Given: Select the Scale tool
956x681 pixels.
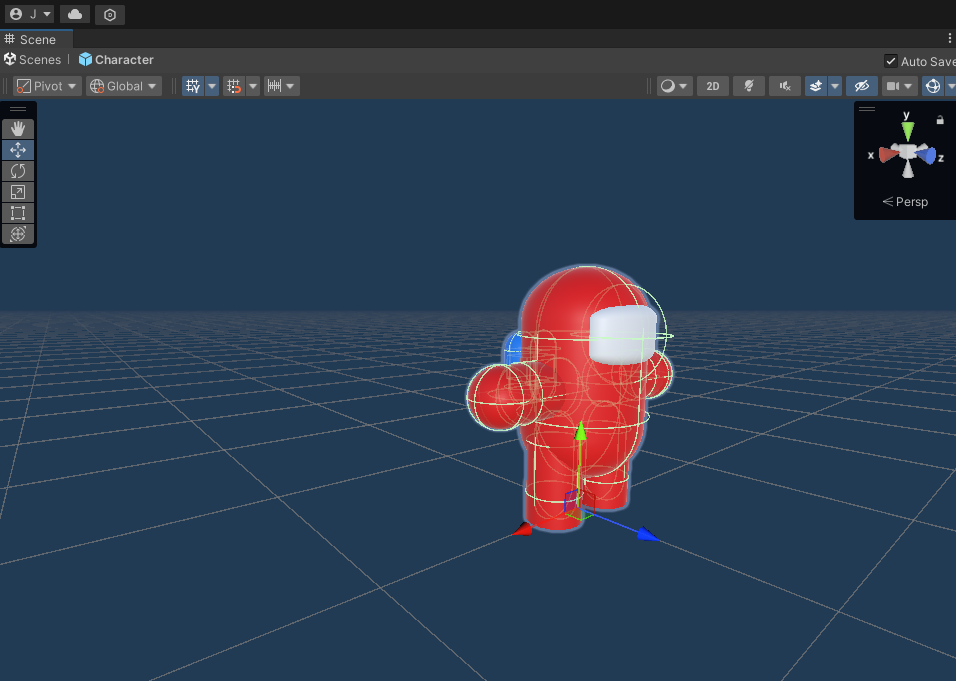Looking at the screenshot, I should tap(18, 192).
